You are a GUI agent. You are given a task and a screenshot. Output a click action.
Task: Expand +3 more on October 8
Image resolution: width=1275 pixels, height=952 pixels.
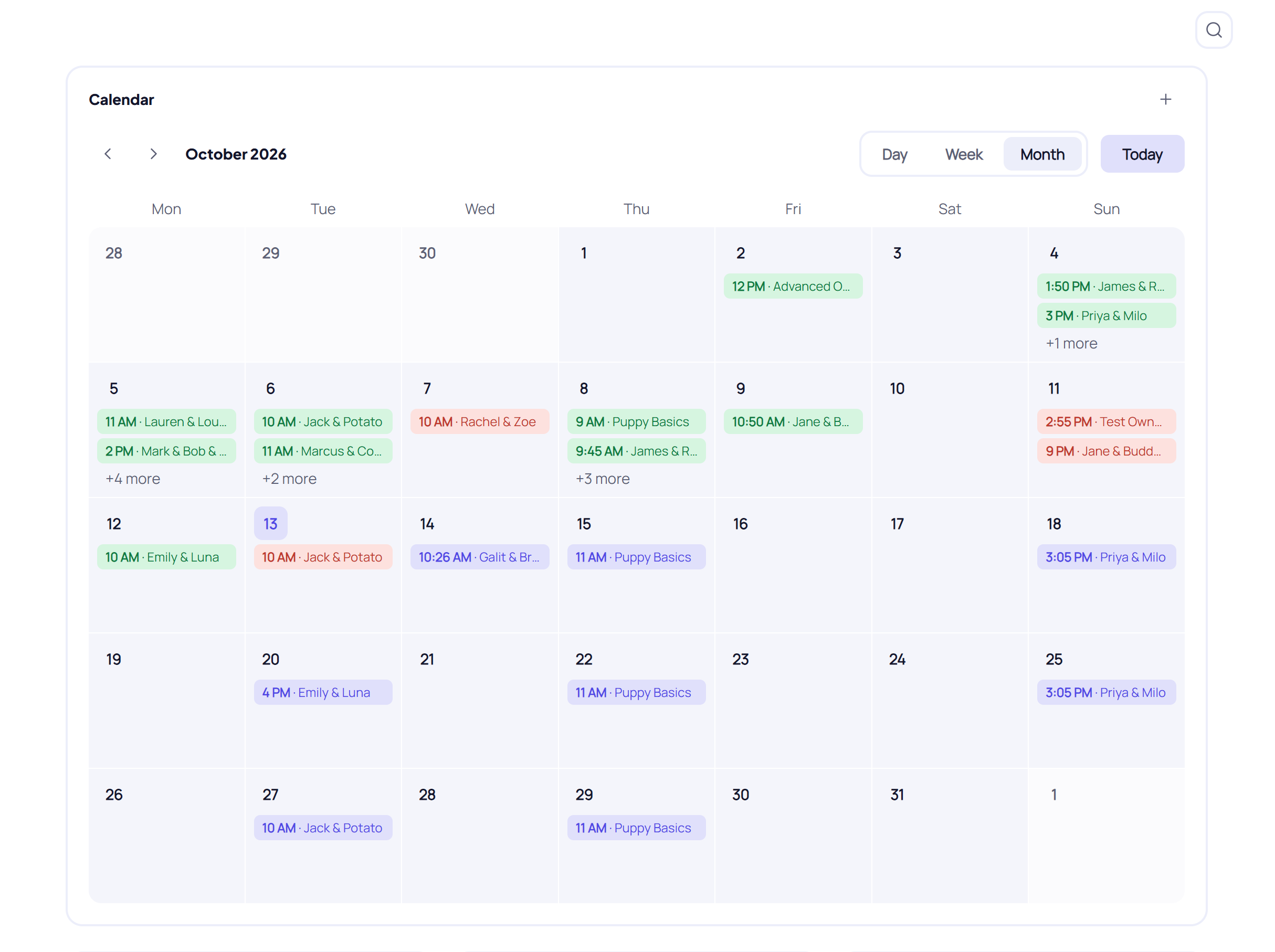click(x=603, y=479)
